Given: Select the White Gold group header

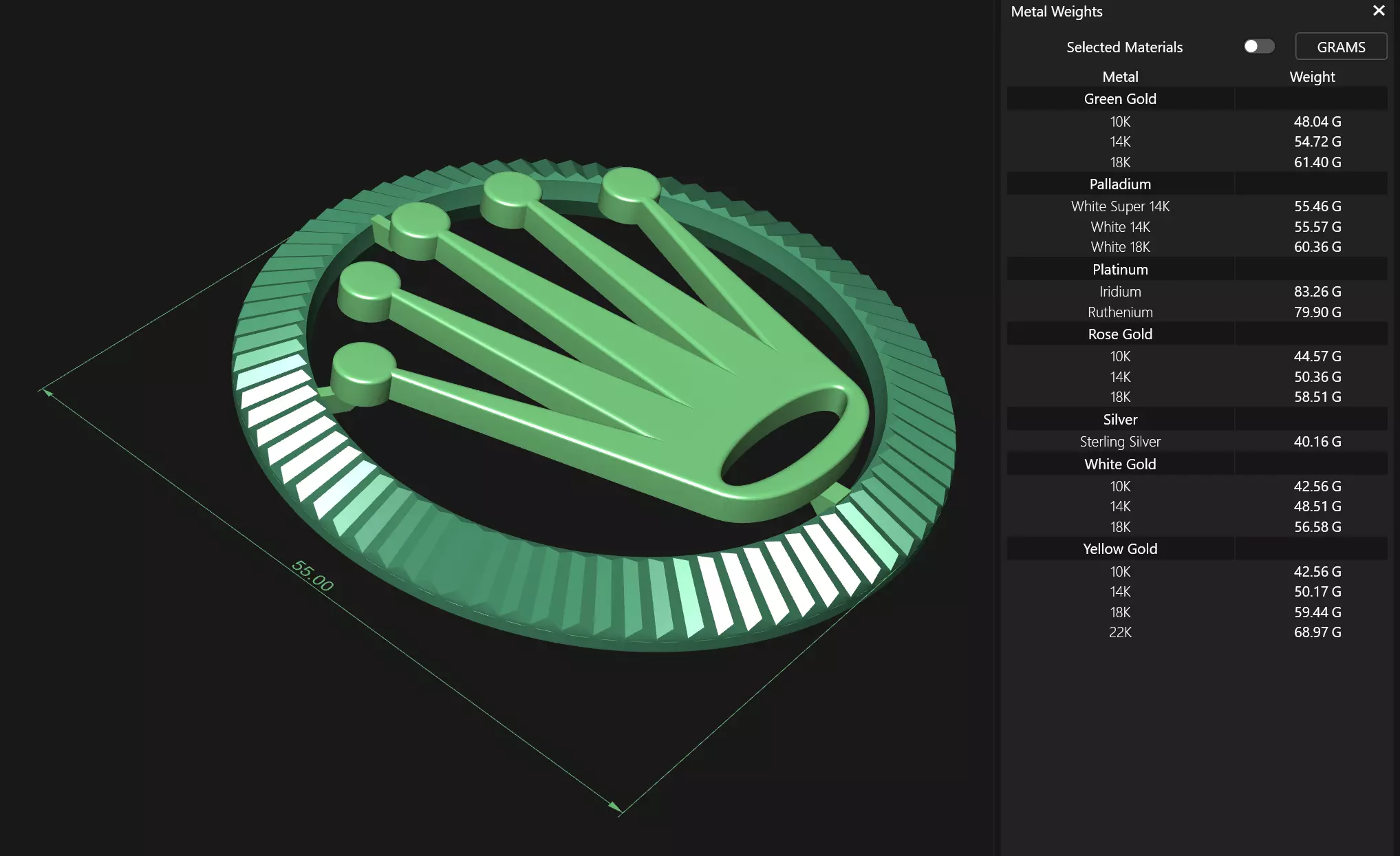Looking at the screenshot, I should coord(1120,464).
